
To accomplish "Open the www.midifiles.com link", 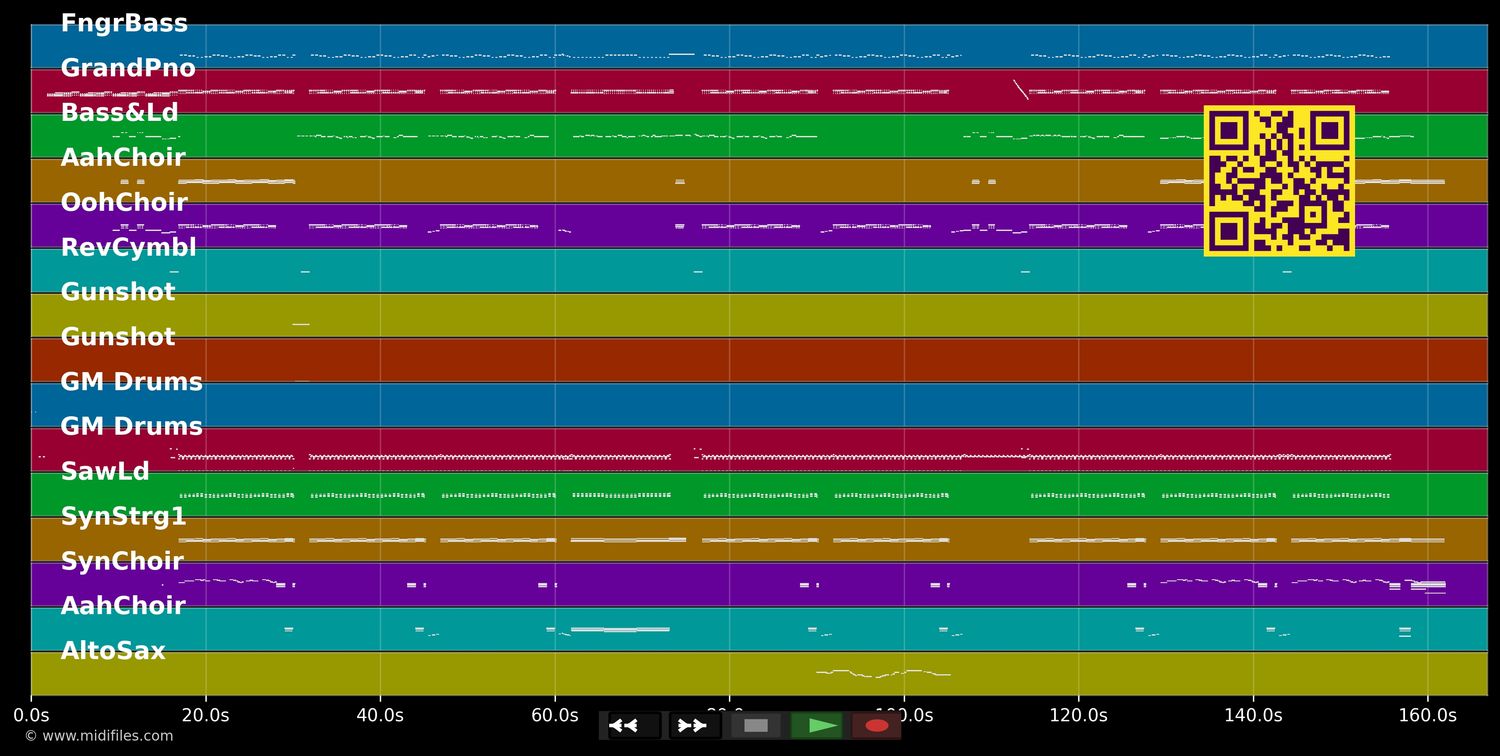I will [x=99, y=736].
